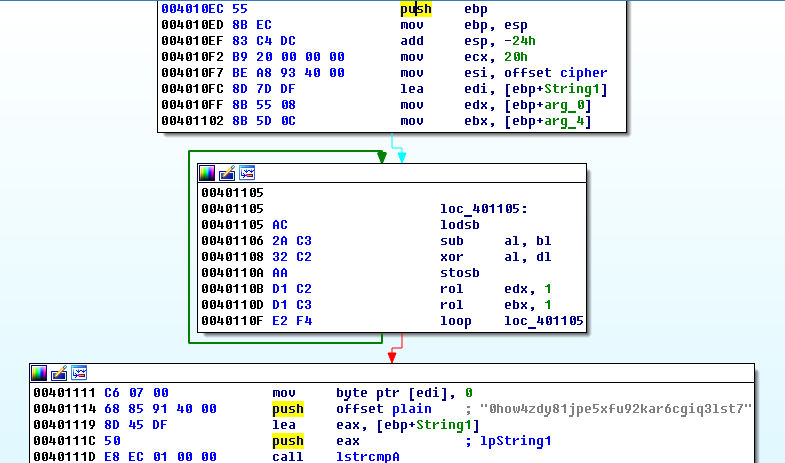The image size is (785, 463).
Task: Click opcode bytes 'BE A8 93 40 00'
Action: click(288, 73)
